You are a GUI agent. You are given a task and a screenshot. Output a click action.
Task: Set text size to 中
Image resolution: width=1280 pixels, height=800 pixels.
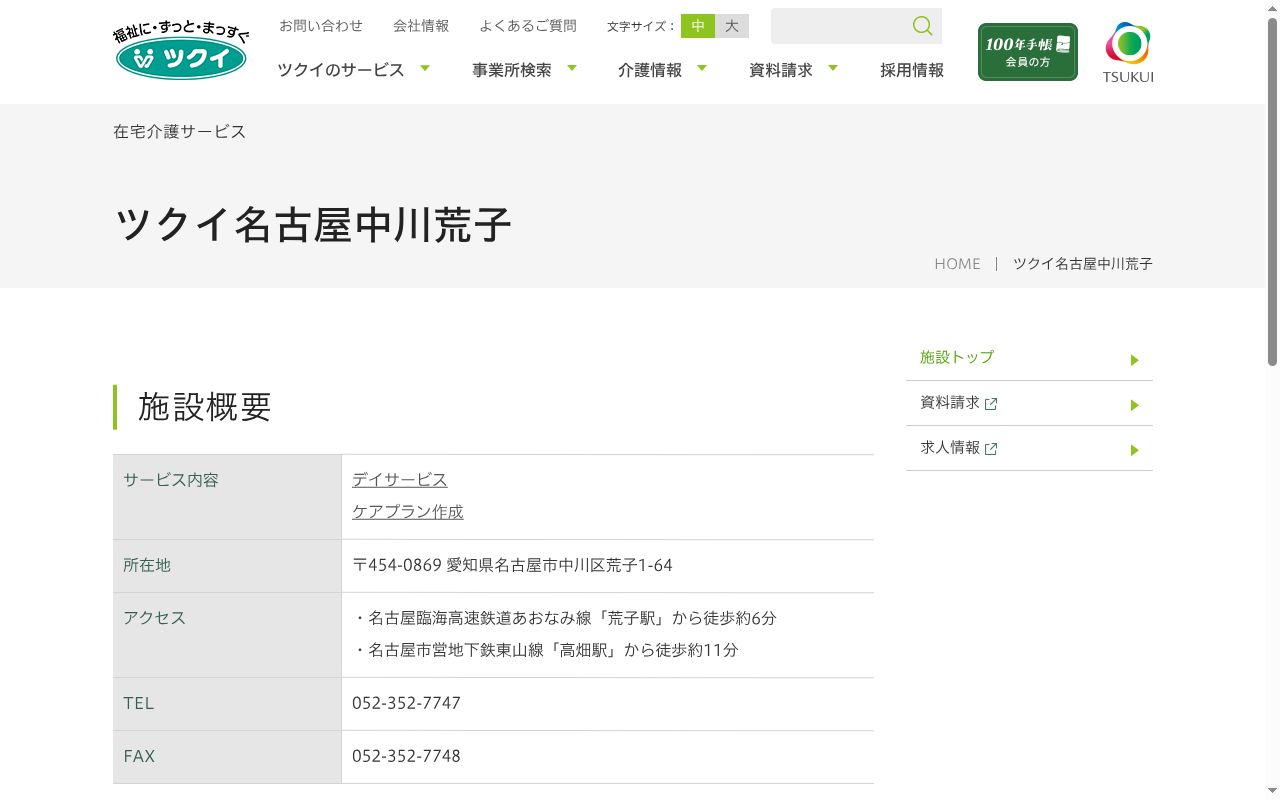click(698, 26)
